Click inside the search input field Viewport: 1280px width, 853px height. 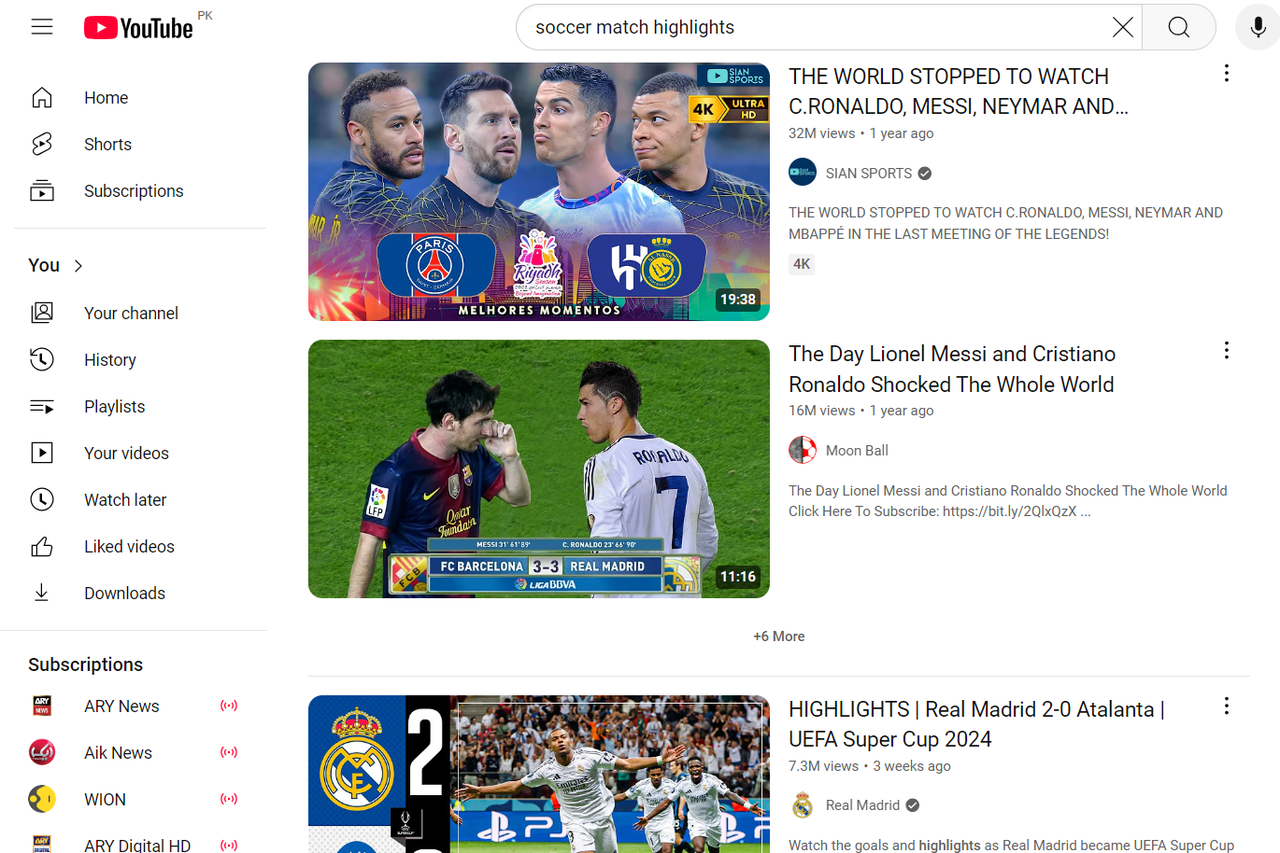800,27
